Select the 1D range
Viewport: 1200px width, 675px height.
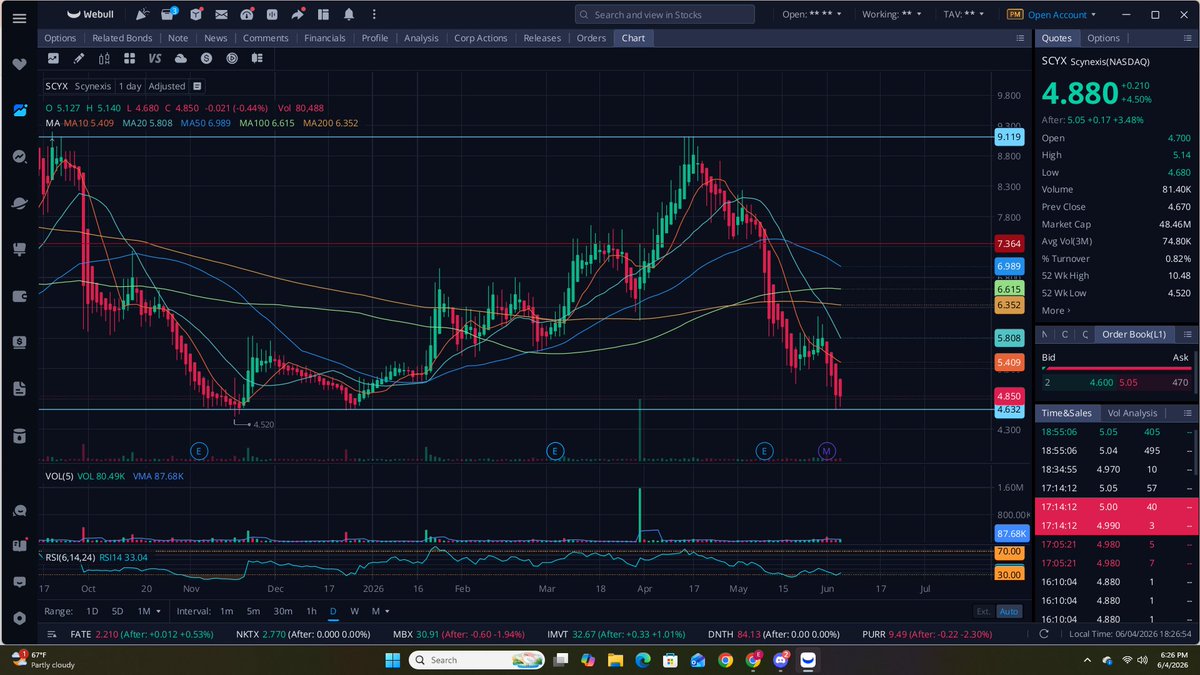(92, 611)
